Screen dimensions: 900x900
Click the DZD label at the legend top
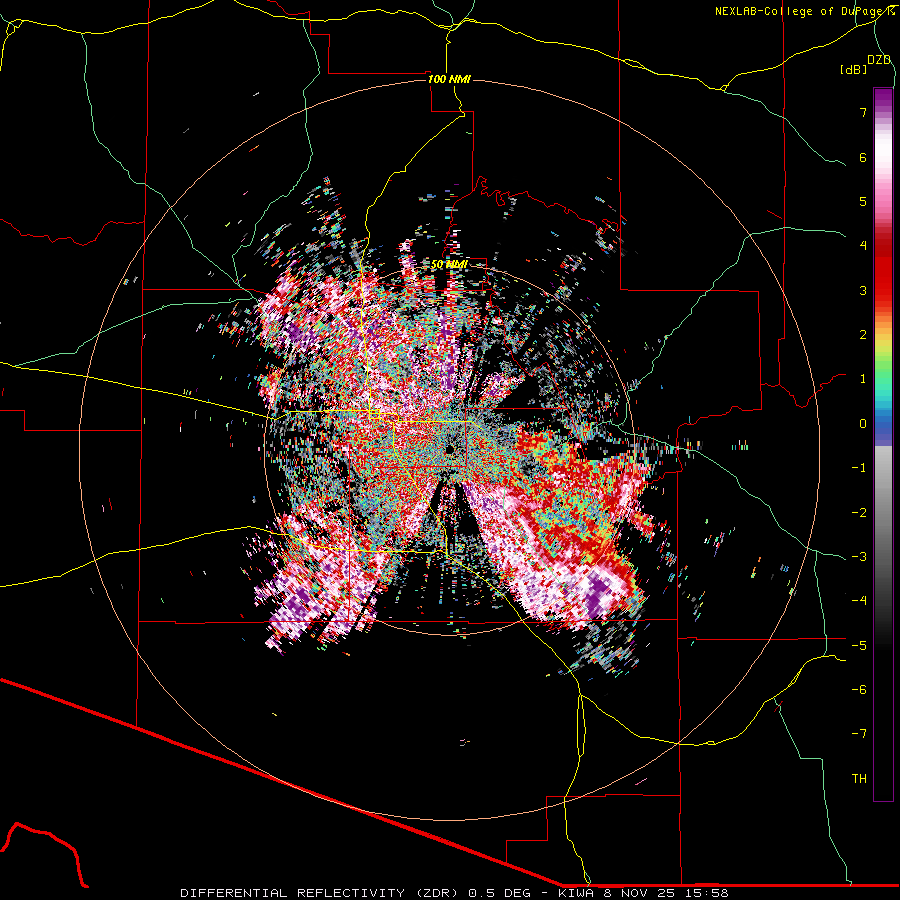879,60
